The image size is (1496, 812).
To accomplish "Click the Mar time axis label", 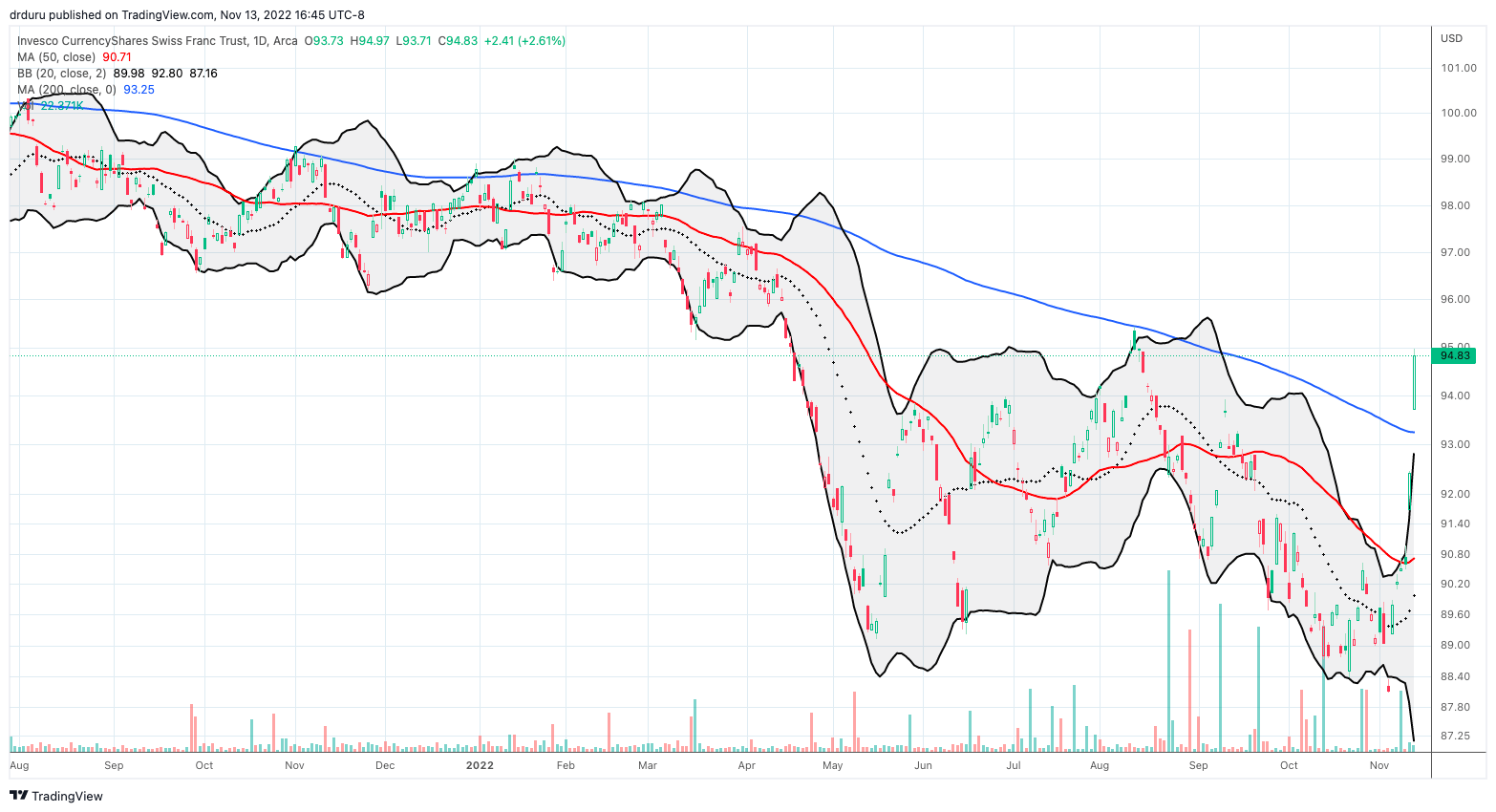I will (648, 765).
